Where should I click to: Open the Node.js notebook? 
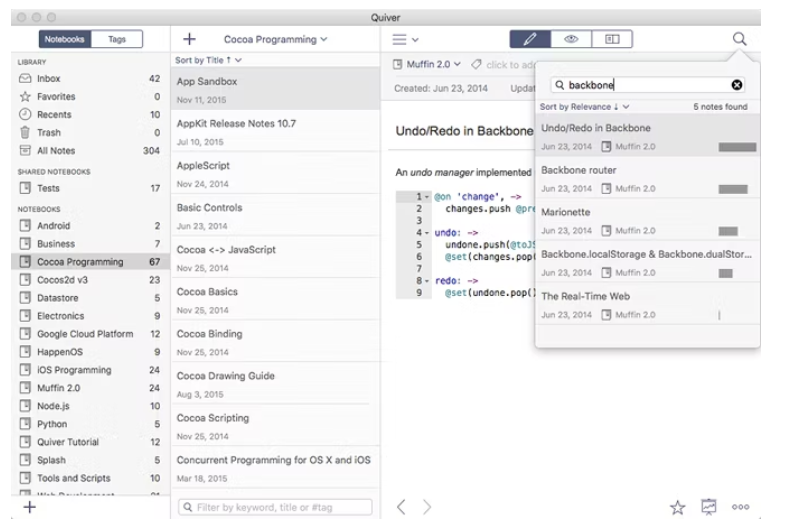pos(90,406)
